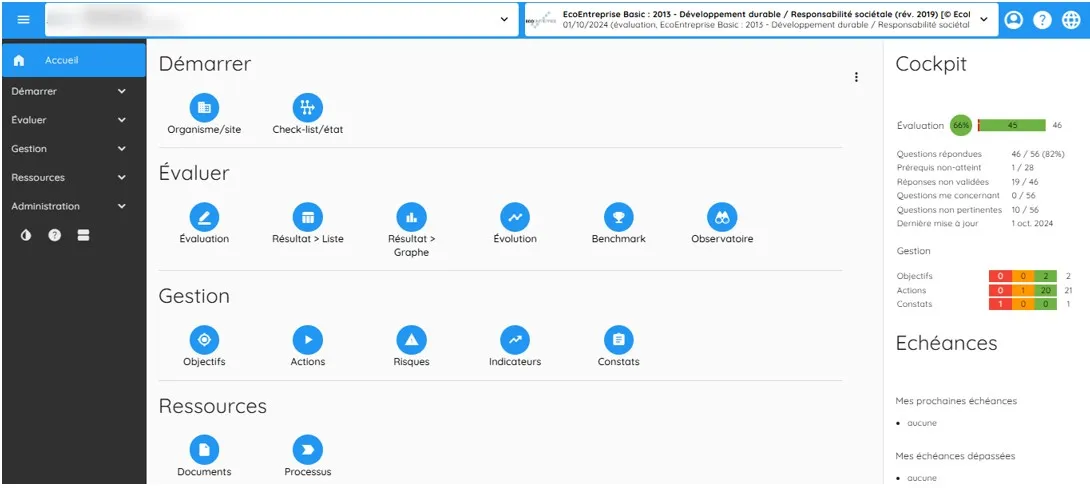Open the user account icon
This screenshot has height=488, width=1090.
pyautogui.click(x=1013, y=20)
